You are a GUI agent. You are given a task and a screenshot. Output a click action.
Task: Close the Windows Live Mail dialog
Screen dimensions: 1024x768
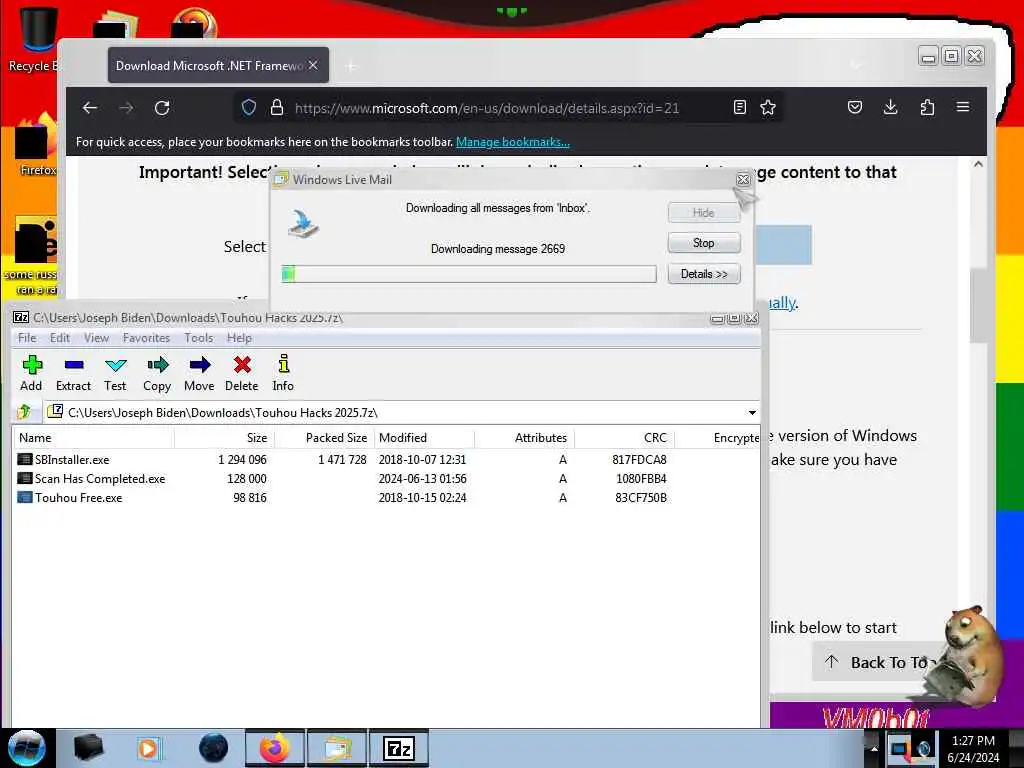743,179
